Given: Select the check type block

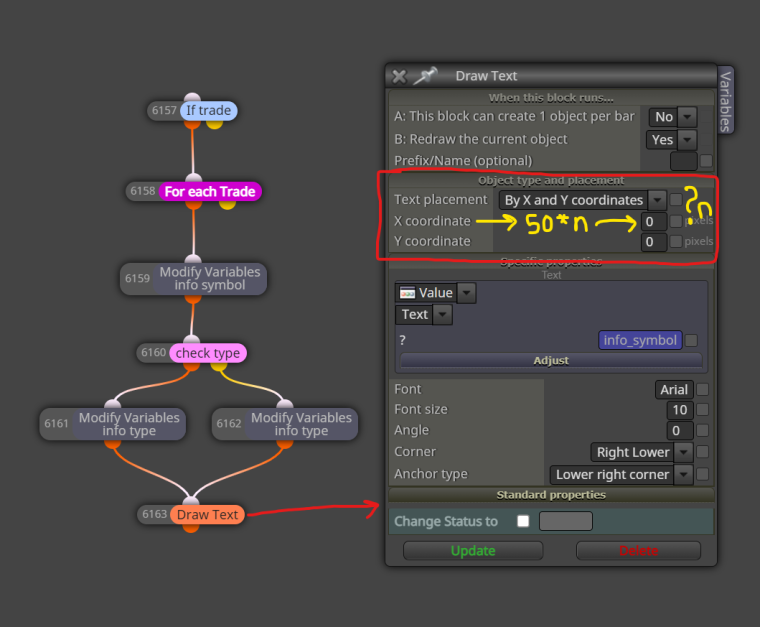Looking at the screenshot, I should [x=208, y=353].
